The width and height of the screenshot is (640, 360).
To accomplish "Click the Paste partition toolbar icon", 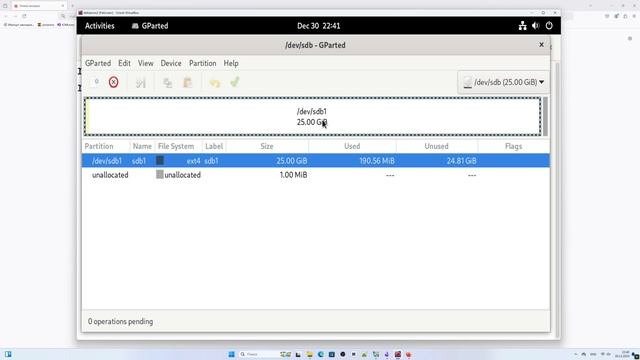I will [188, 82].
